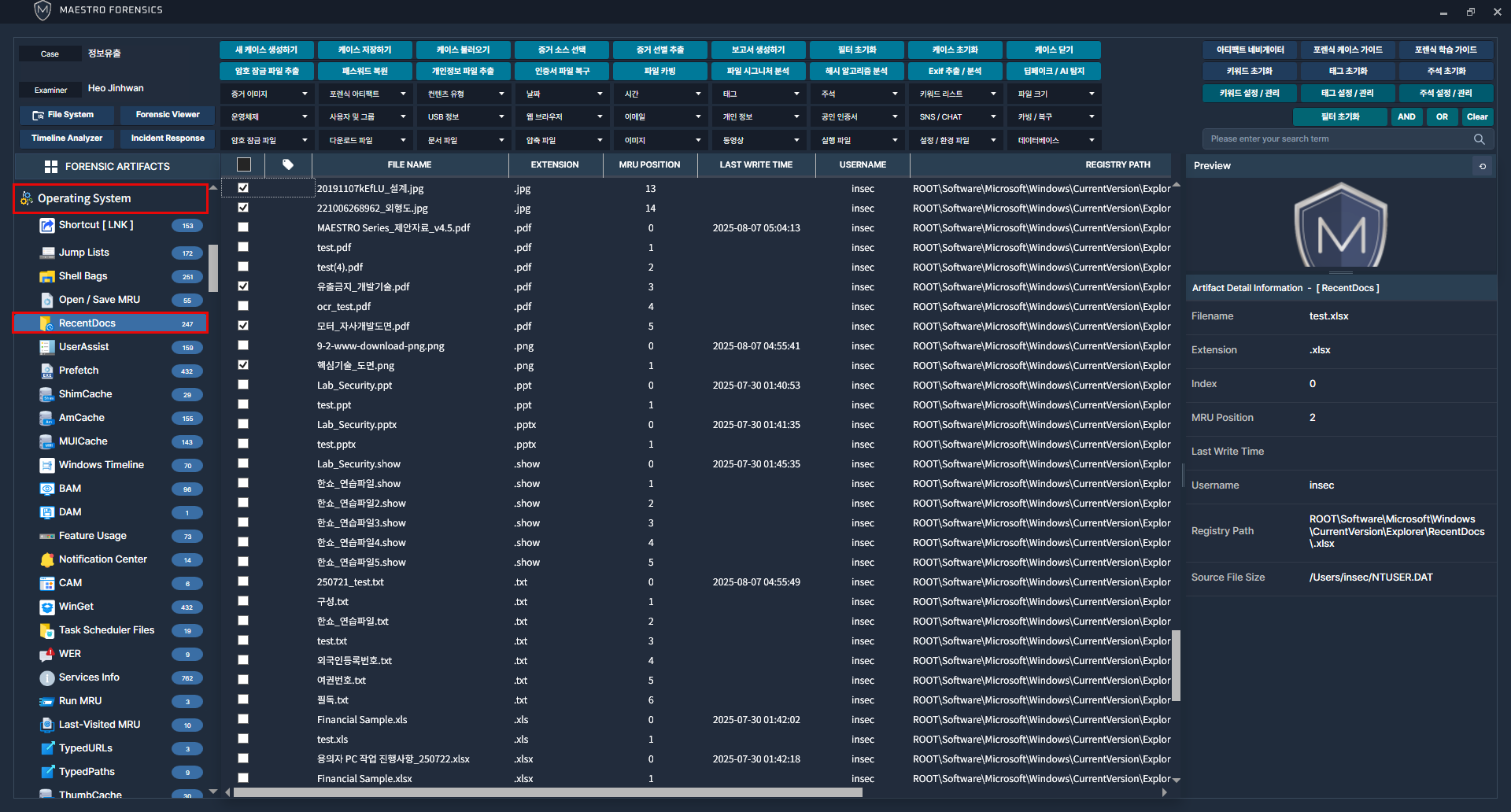Open the 키워드 리스트 dropdown
This screenshot has width=1511, height=812.
(956, 94)
